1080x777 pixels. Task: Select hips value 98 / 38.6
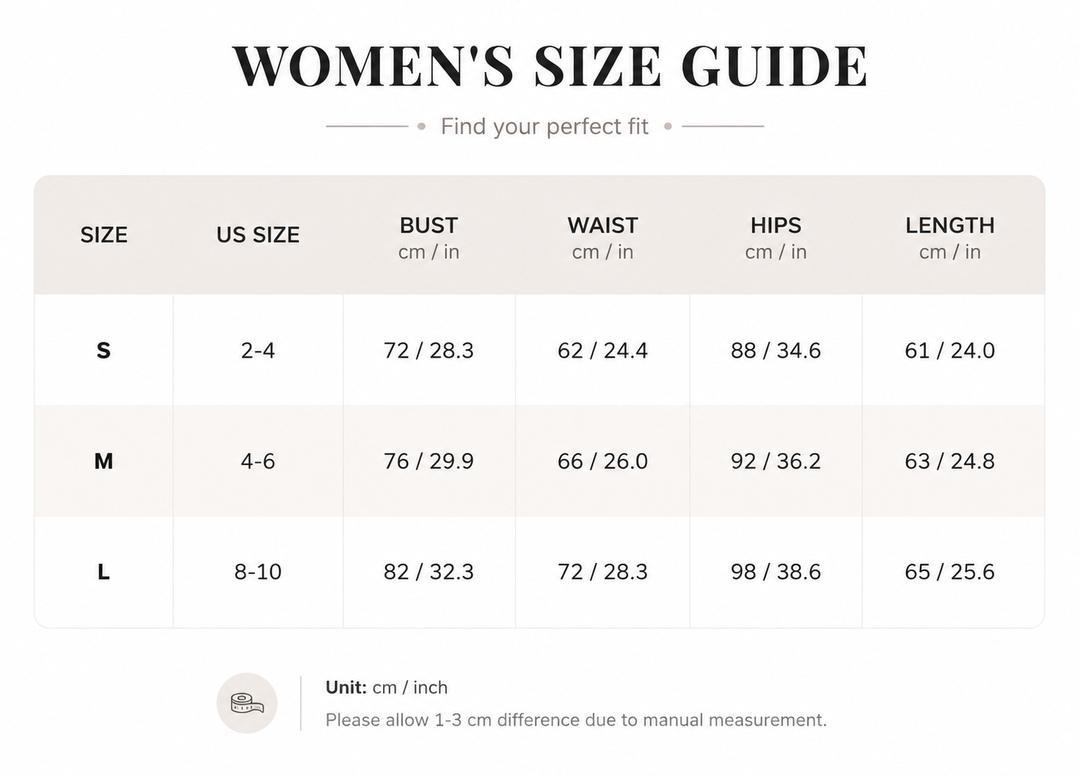pos(776,572)
